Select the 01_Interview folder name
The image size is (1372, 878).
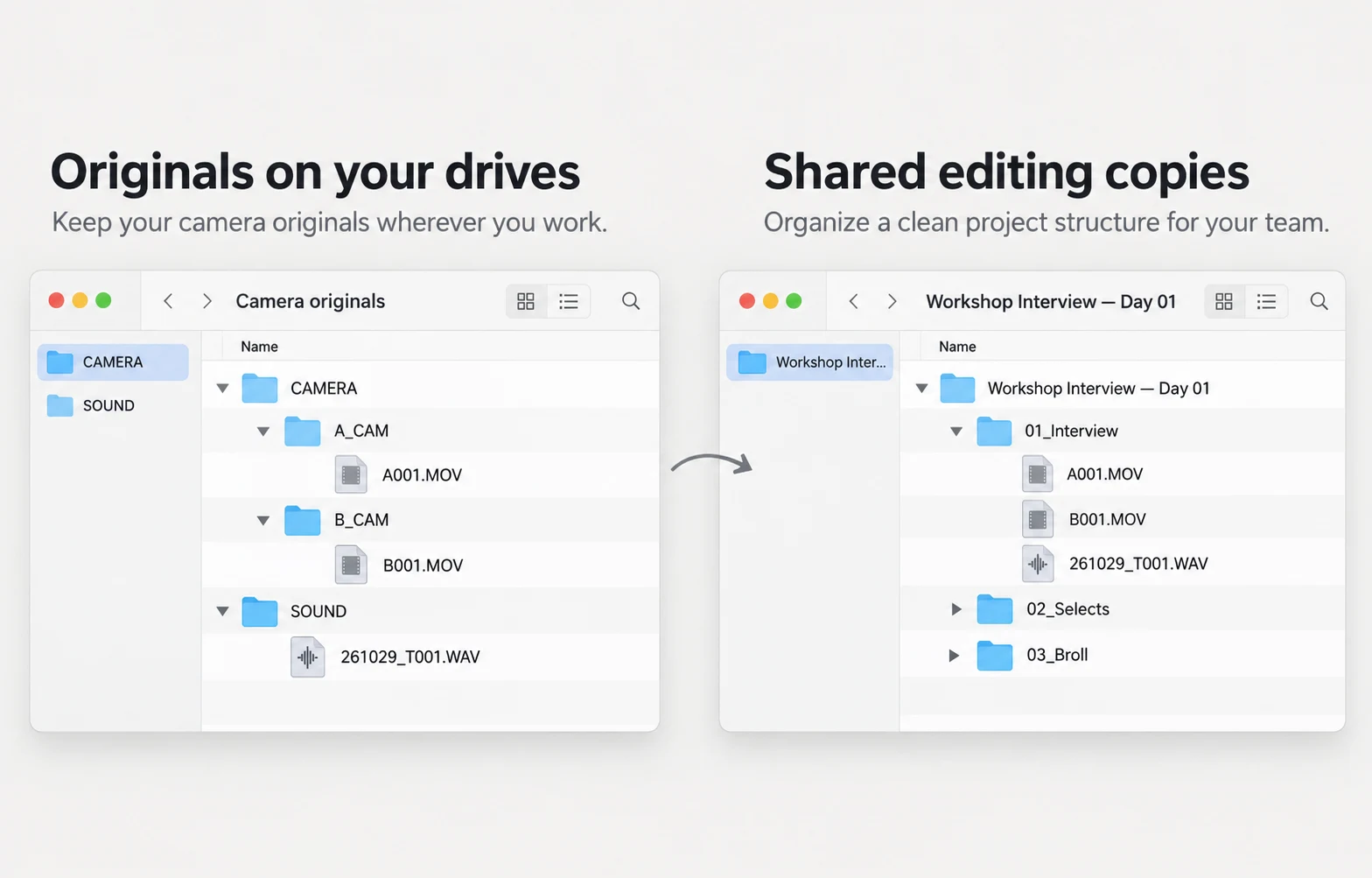pyautogui.click(x=1071, y=431)
